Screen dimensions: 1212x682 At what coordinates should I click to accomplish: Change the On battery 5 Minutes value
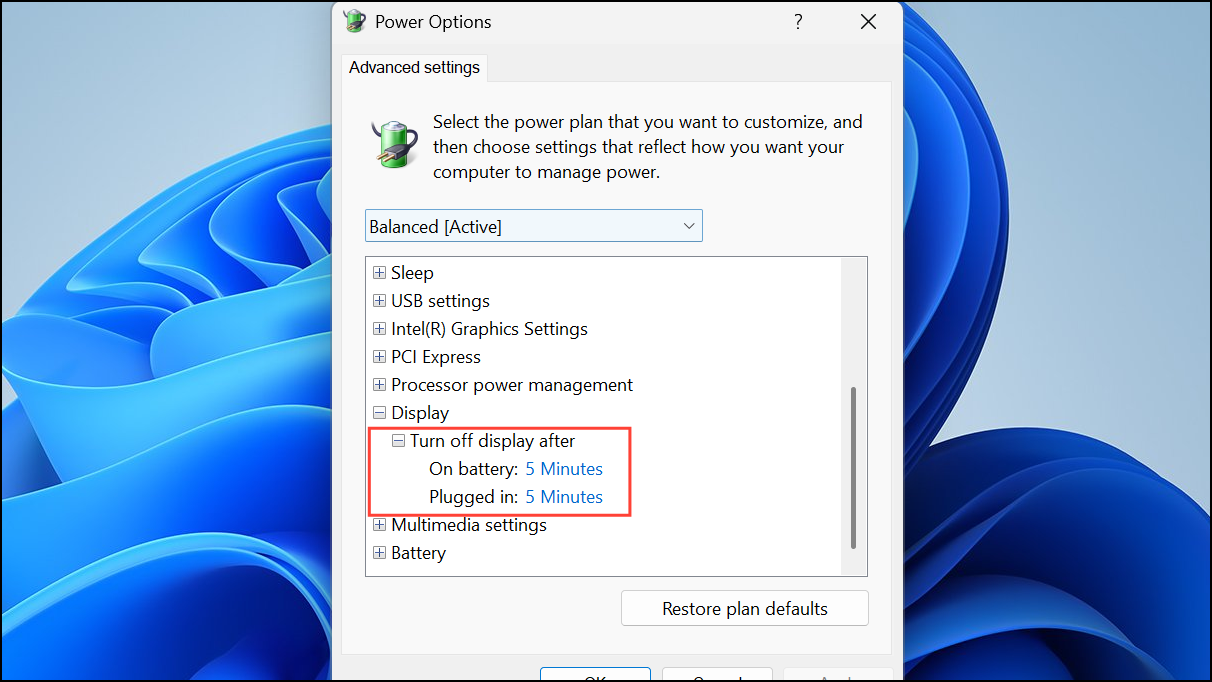tap(563, 468)
